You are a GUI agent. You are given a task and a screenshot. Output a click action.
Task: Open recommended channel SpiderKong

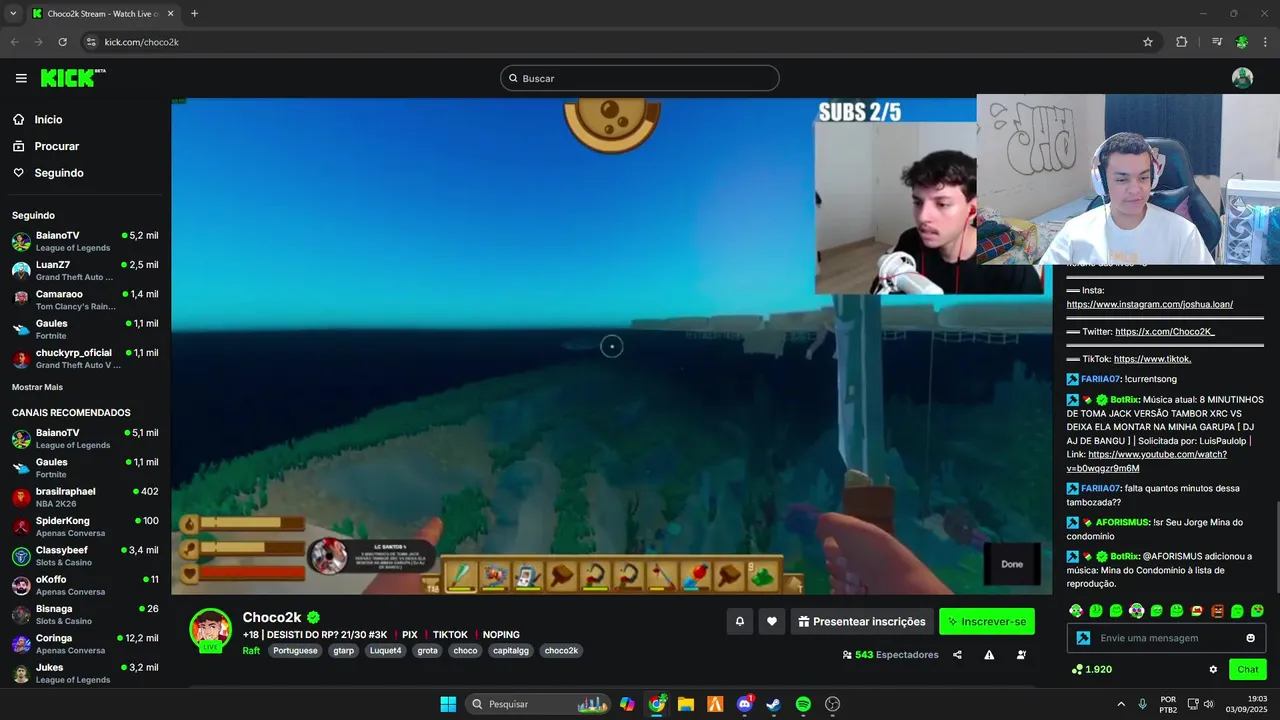pos(85,527)
